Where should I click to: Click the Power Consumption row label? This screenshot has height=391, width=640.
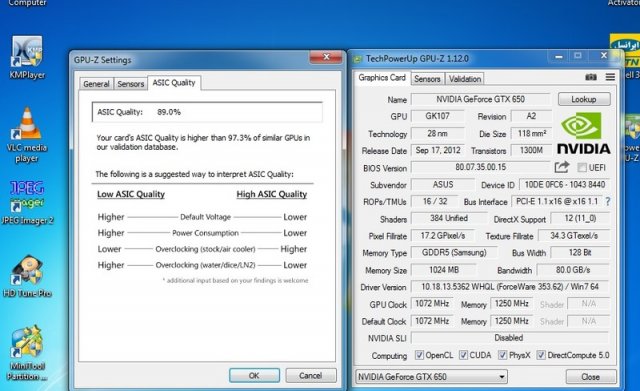205,233
